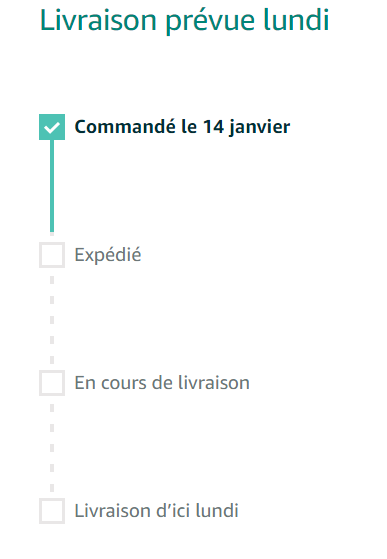Select the Expédié step label

point(108,256)
